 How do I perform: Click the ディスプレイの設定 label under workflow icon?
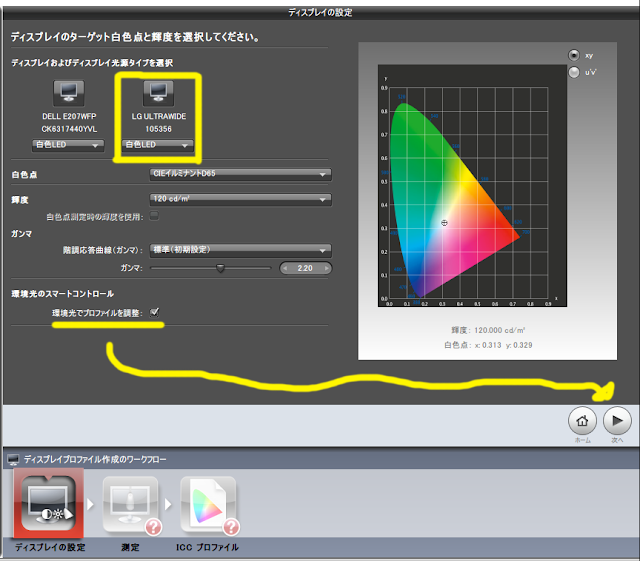tap(50, 548)
